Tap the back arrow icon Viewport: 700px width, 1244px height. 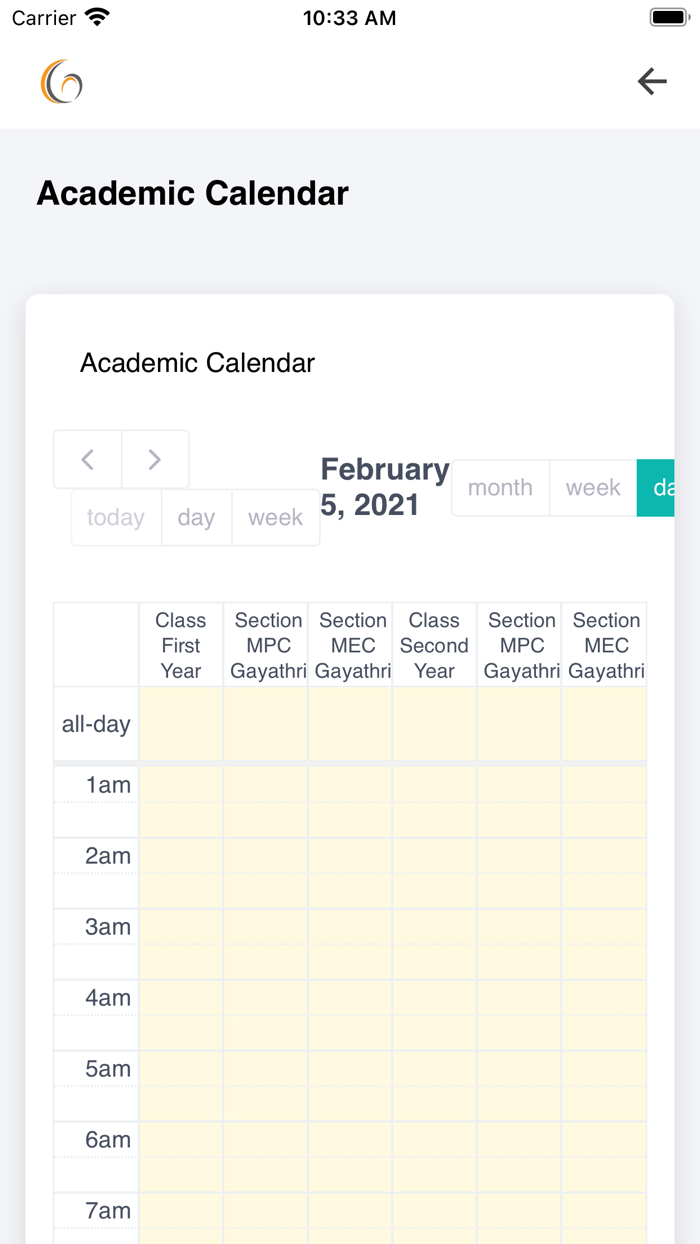pos(652,81)
